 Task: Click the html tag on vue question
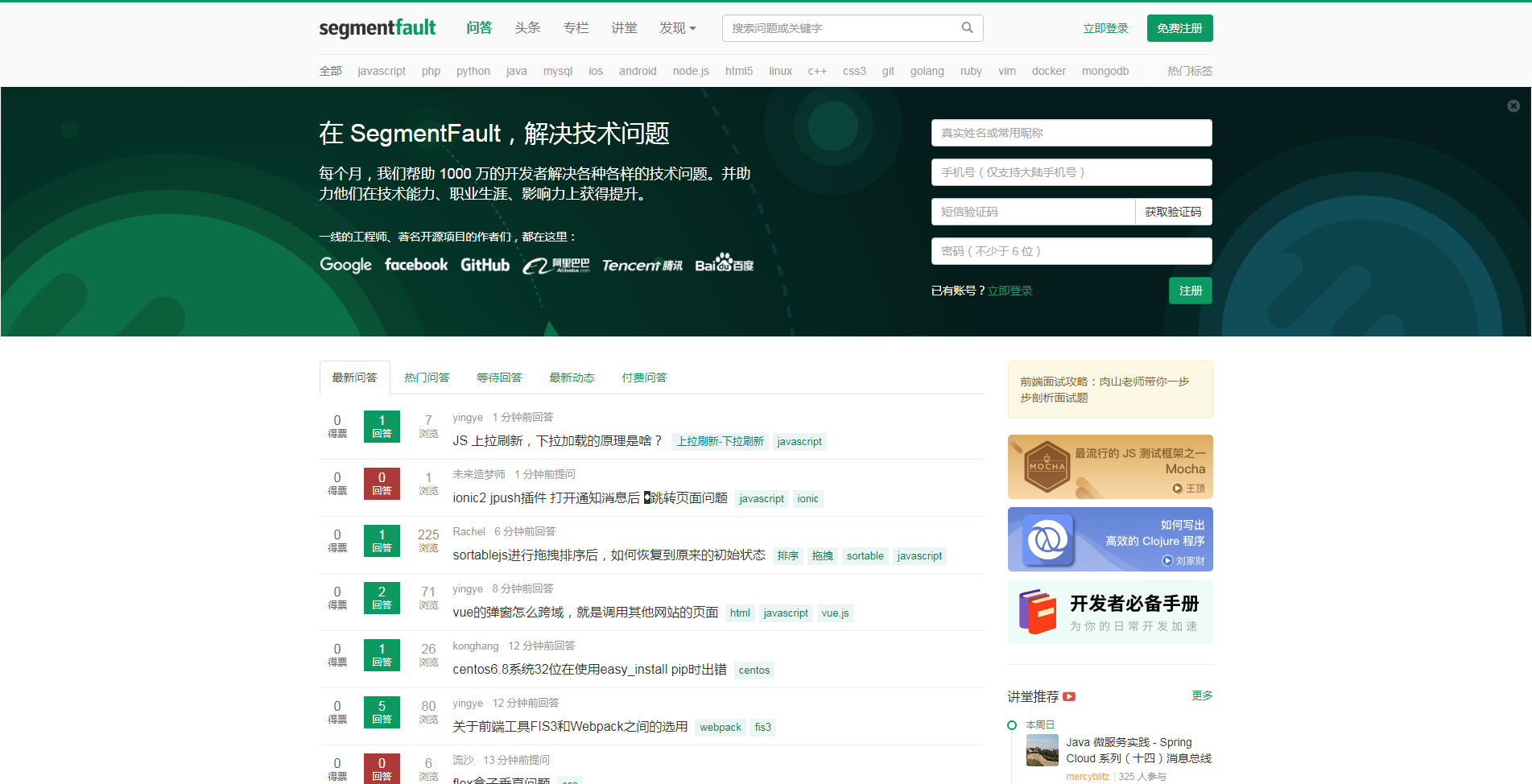tap(739, 613)
